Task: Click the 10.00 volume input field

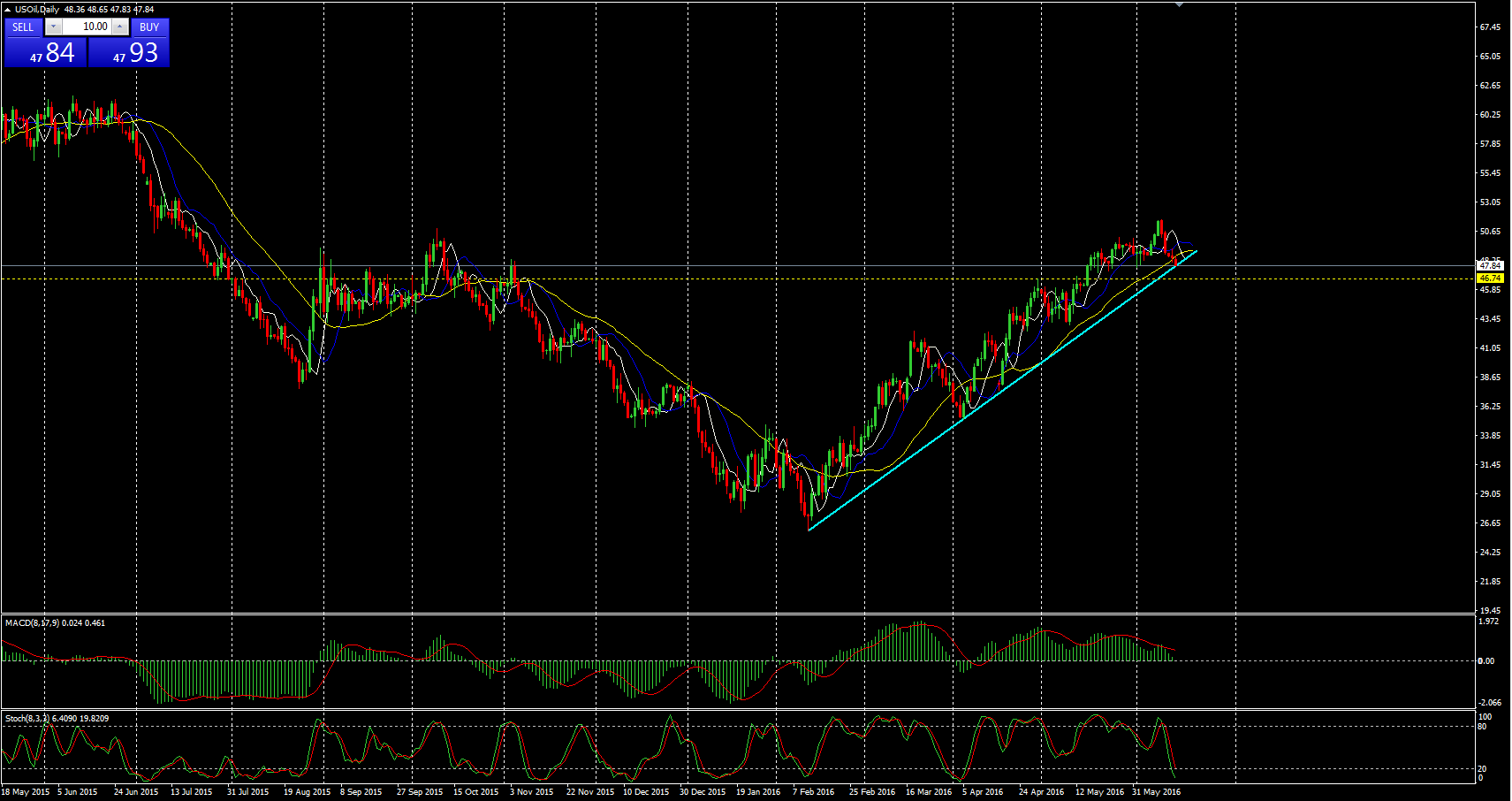Action: tap(87, 27)
